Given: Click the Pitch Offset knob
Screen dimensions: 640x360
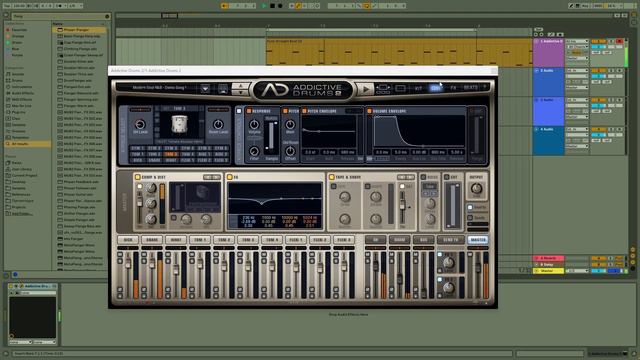Looking at the screenshot, I should 290,151.
